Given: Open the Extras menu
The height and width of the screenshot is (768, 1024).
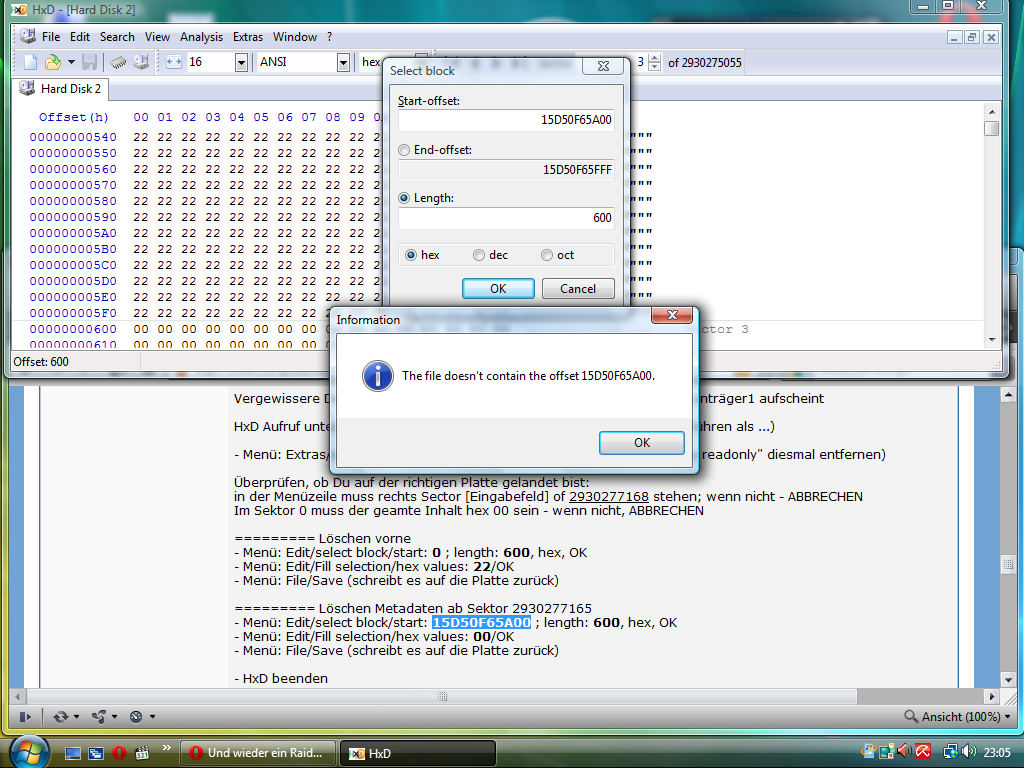Looking at the screenshot, I should point(248,37).
